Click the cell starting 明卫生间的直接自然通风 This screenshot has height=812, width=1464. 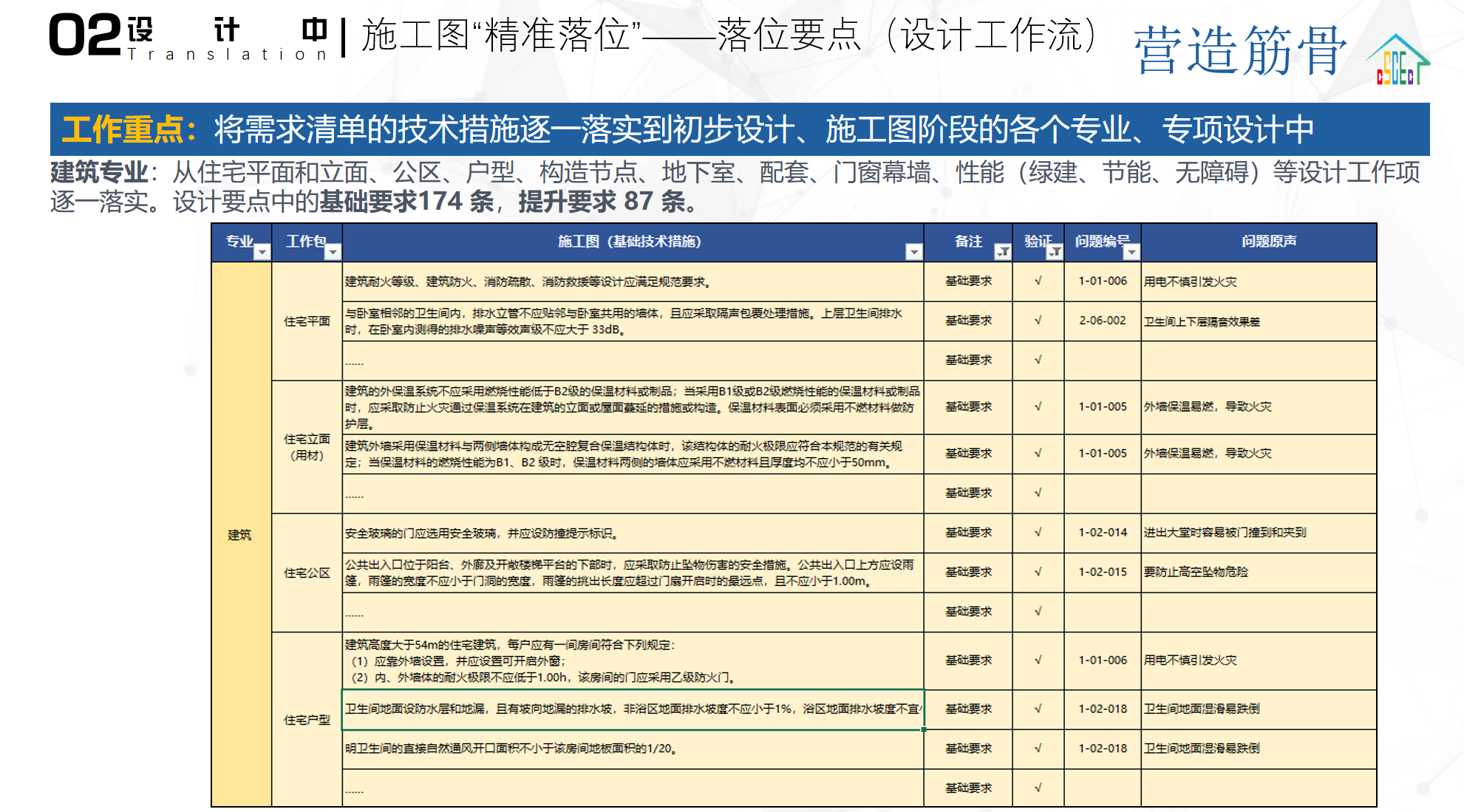(x=633, y=748)
